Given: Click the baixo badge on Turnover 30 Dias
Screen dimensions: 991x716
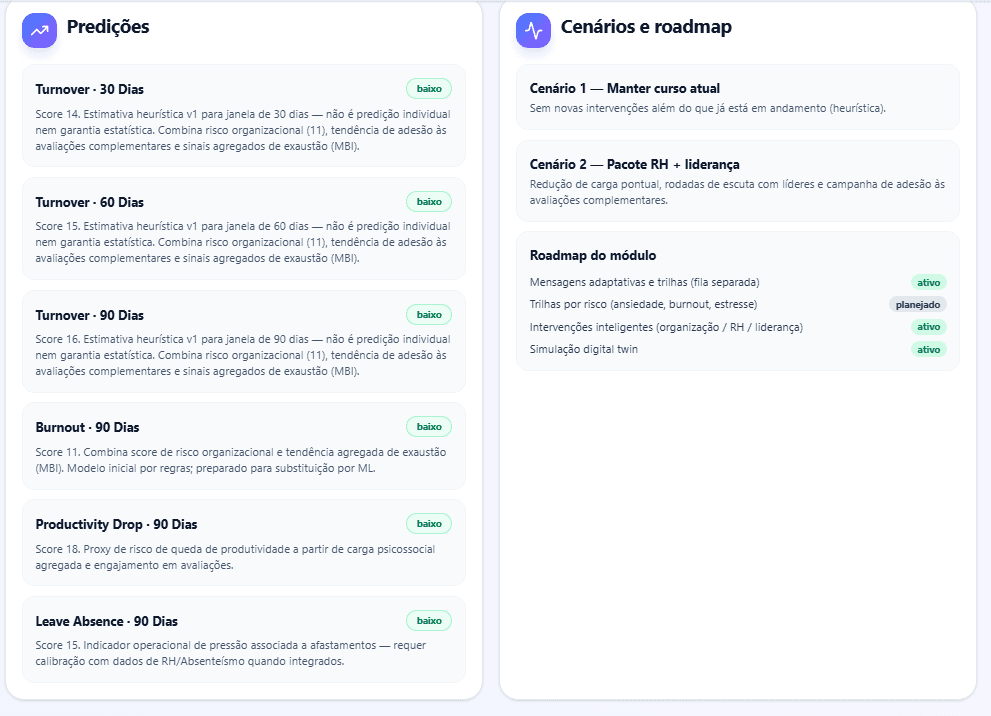Looking at the screenshot, I should pos(429,88).
